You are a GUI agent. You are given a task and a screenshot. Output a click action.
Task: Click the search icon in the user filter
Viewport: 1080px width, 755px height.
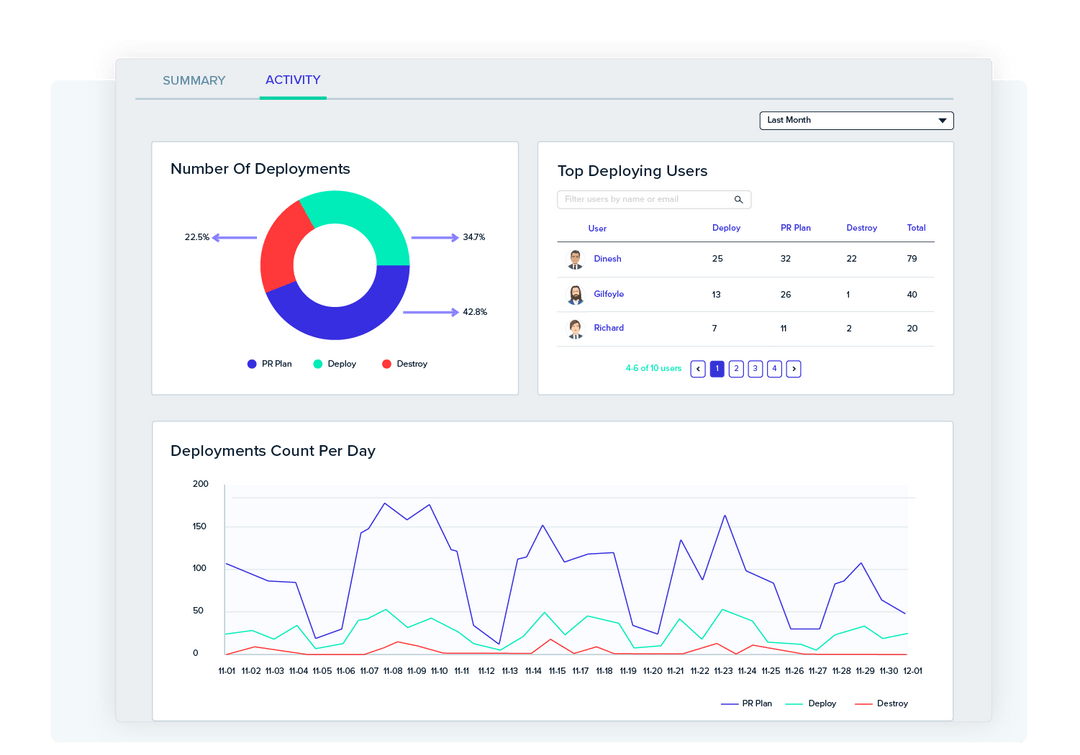click(x=739, y=199)
